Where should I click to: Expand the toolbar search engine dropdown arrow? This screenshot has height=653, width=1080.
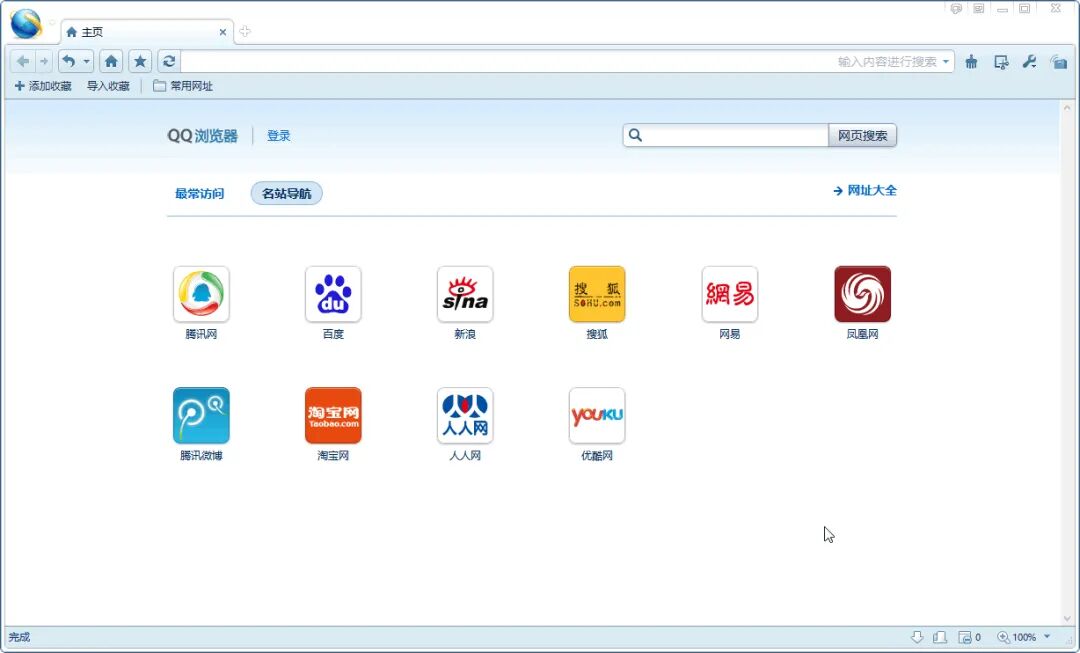pos(946,61)
